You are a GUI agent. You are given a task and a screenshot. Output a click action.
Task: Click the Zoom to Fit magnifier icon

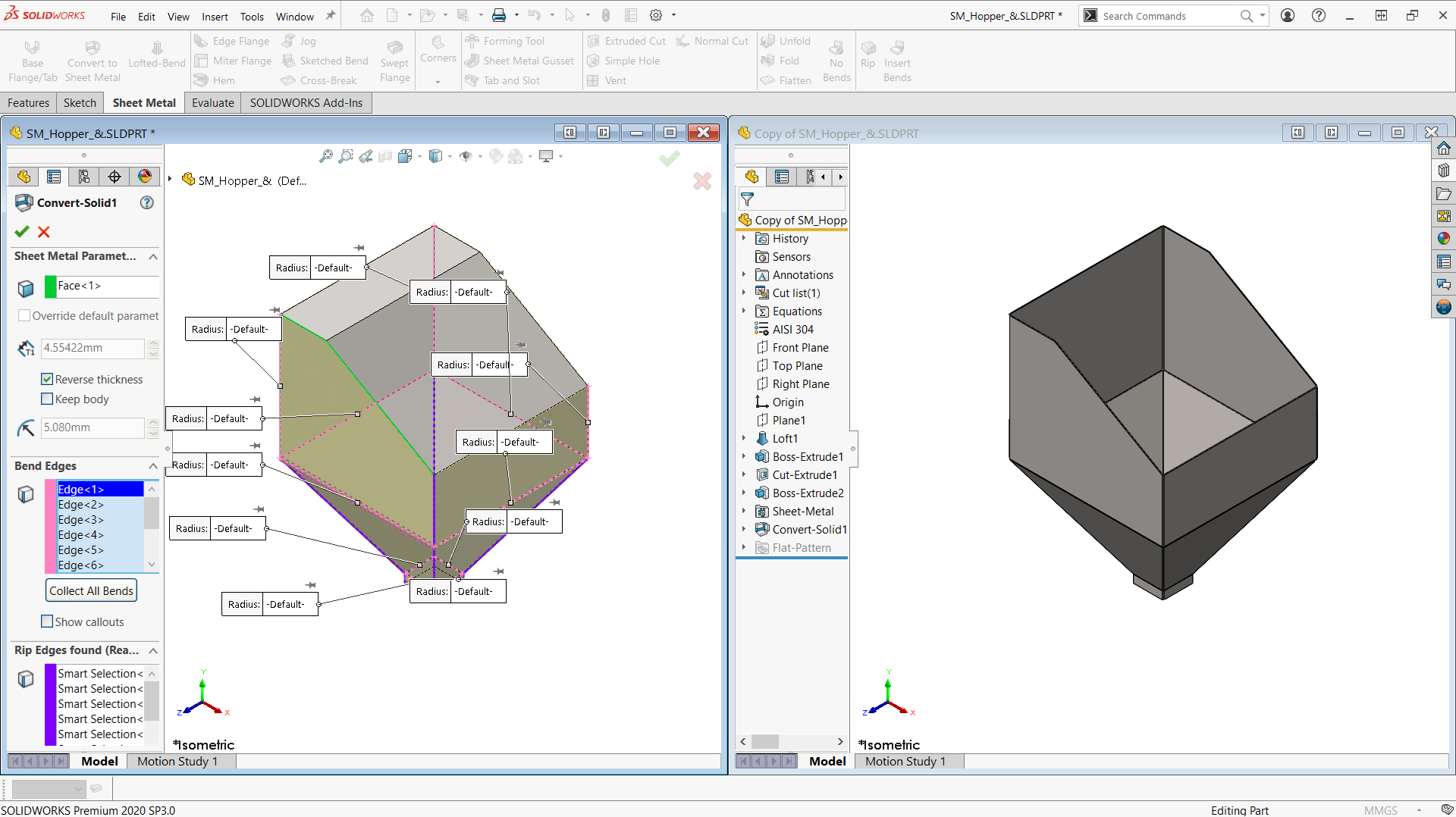(325, 156)
